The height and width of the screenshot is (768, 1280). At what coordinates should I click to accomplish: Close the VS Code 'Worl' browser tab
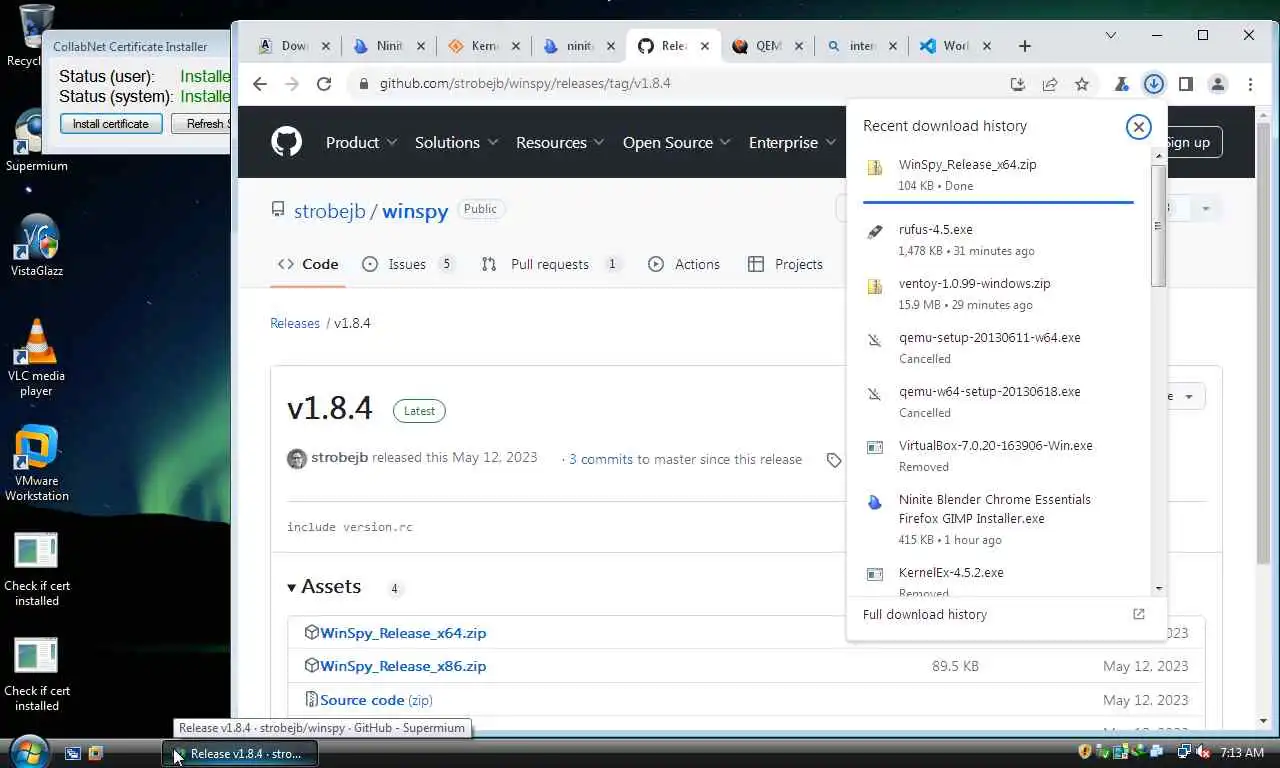(x=987, y=46)
